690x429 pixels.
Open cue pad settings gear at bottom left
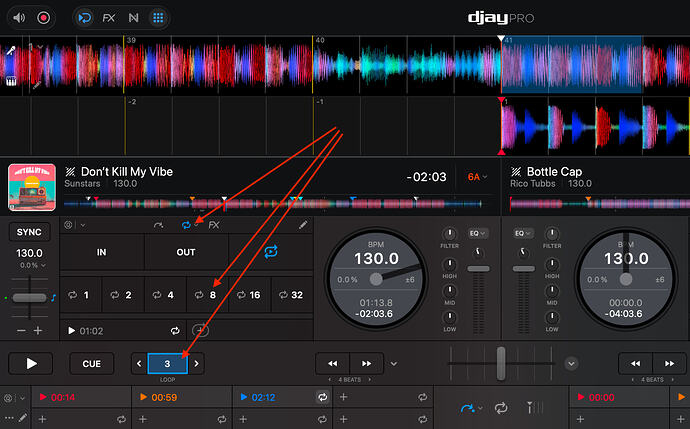8,398
